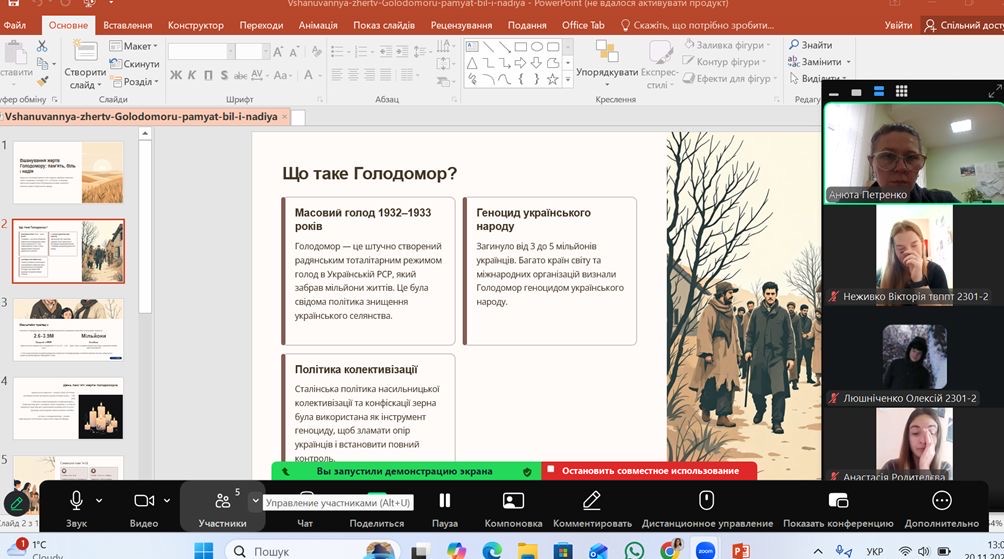Viewport: 1004px width, 559px height.
Task: Toggle the camera with Видео button
Action: (144, 501)
